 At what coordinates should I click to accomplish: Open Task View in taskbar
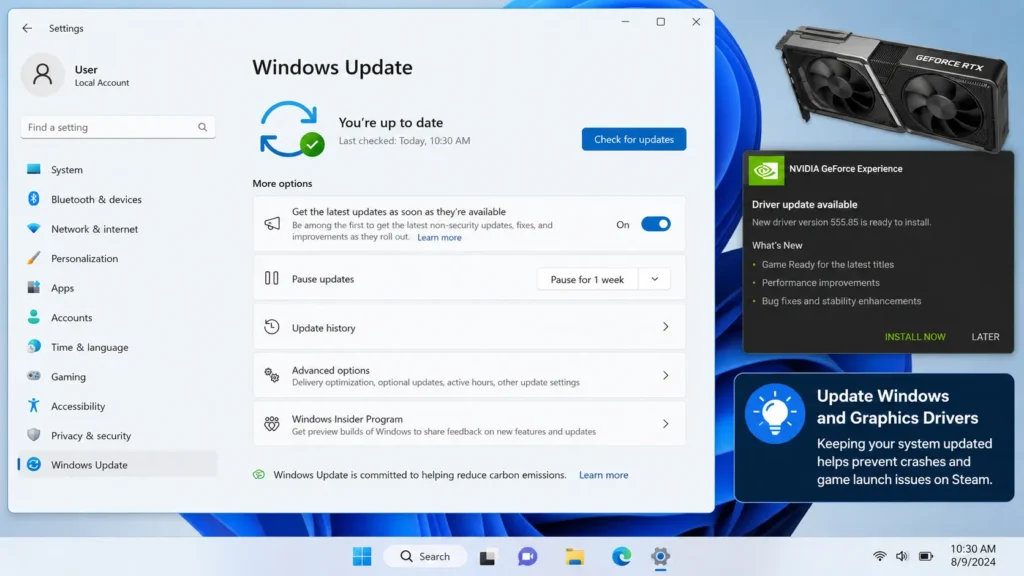tap(487, 557)
